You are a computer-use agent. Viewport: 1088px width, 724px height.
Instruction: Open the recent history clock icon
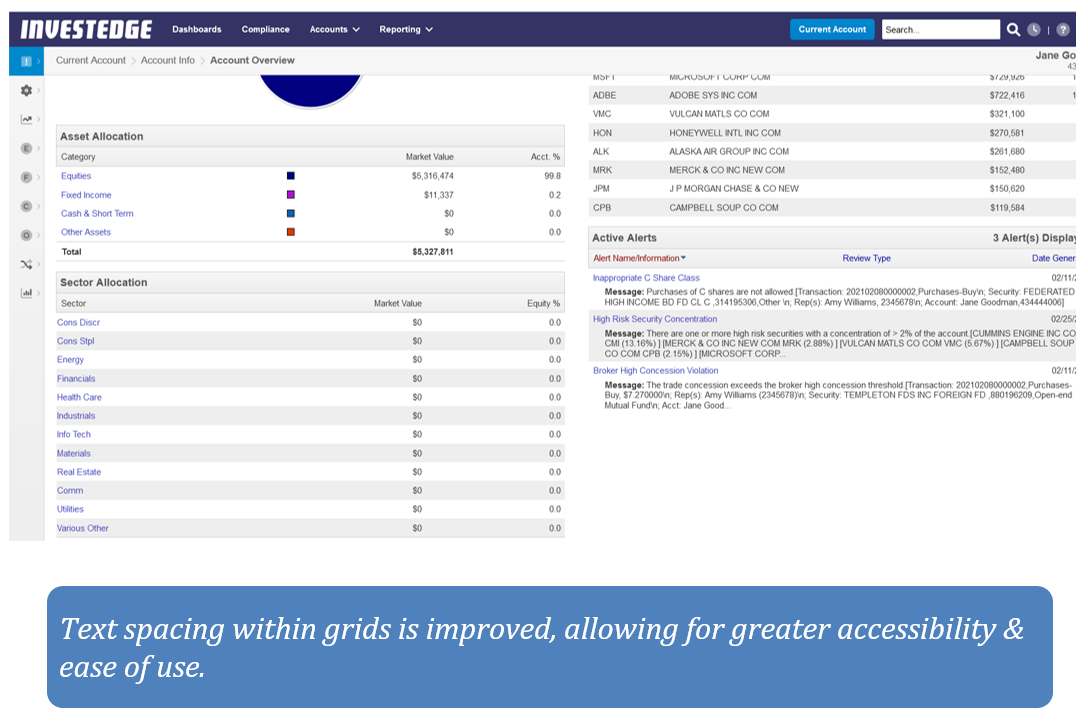[1034, 29]
